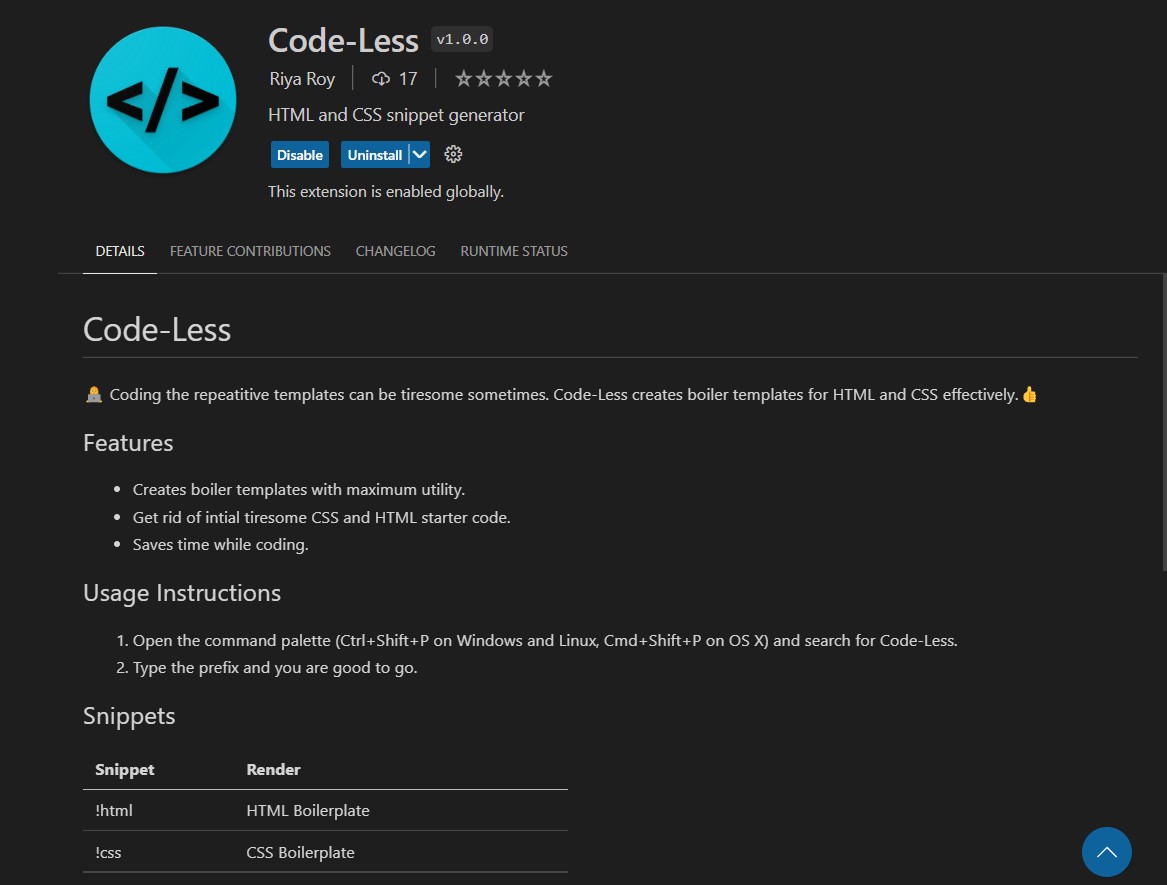Viewport: 1167px width, 885px height.
Task: Open the Runtime Status tab
Action: [514, 252]
